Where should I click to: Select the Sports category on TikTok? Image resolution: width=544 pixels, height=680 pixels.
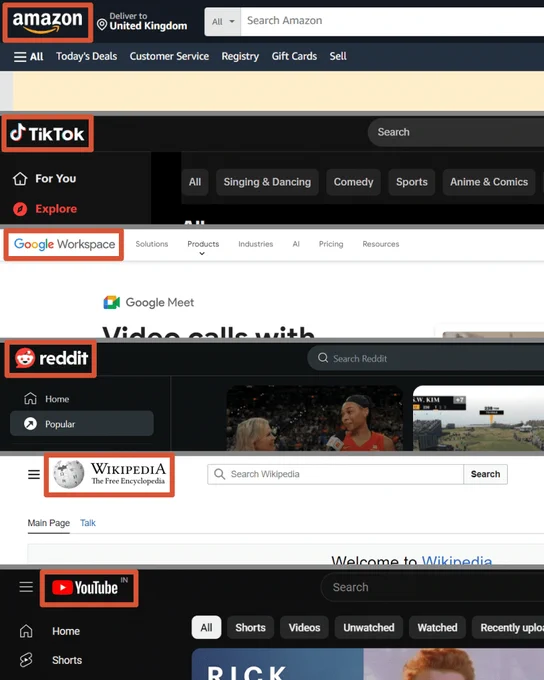[x=412, y=182]
